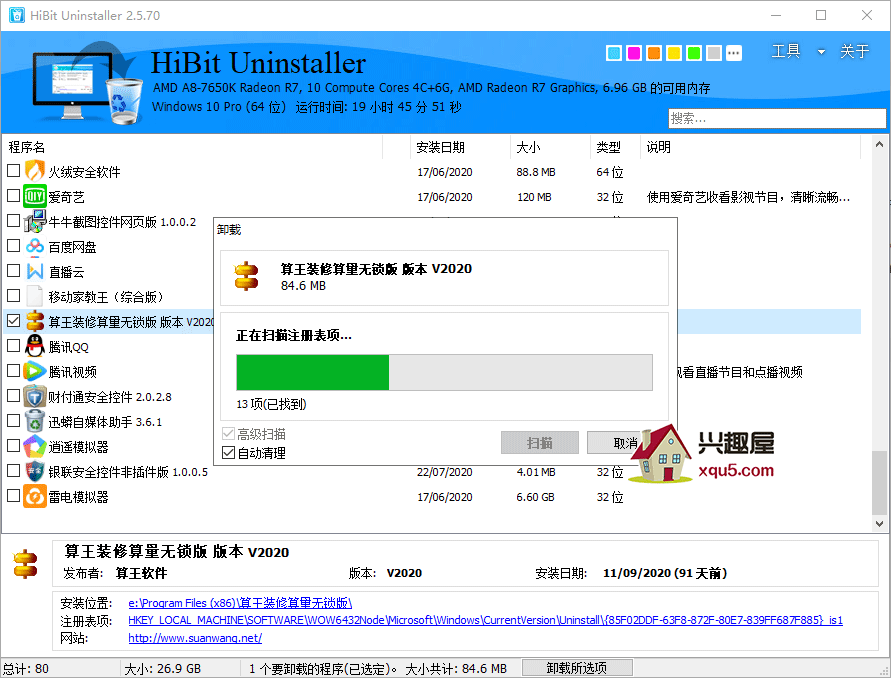891x678 pixels.
Task: Check the 火绒安全软件 checkbox
Action: 14,170
